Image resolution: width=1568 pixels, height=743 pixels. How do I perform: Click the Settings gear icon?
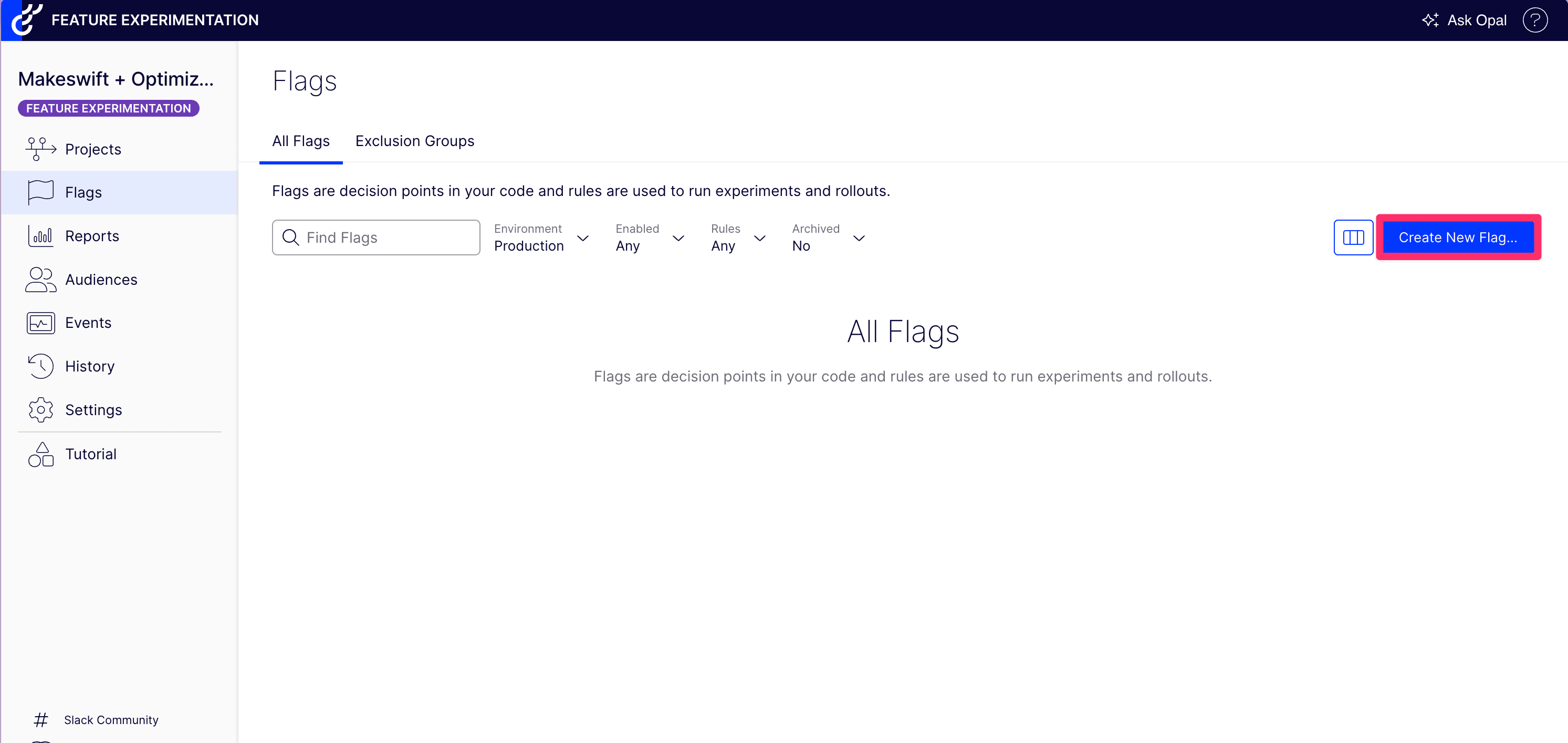coord(40,410)
